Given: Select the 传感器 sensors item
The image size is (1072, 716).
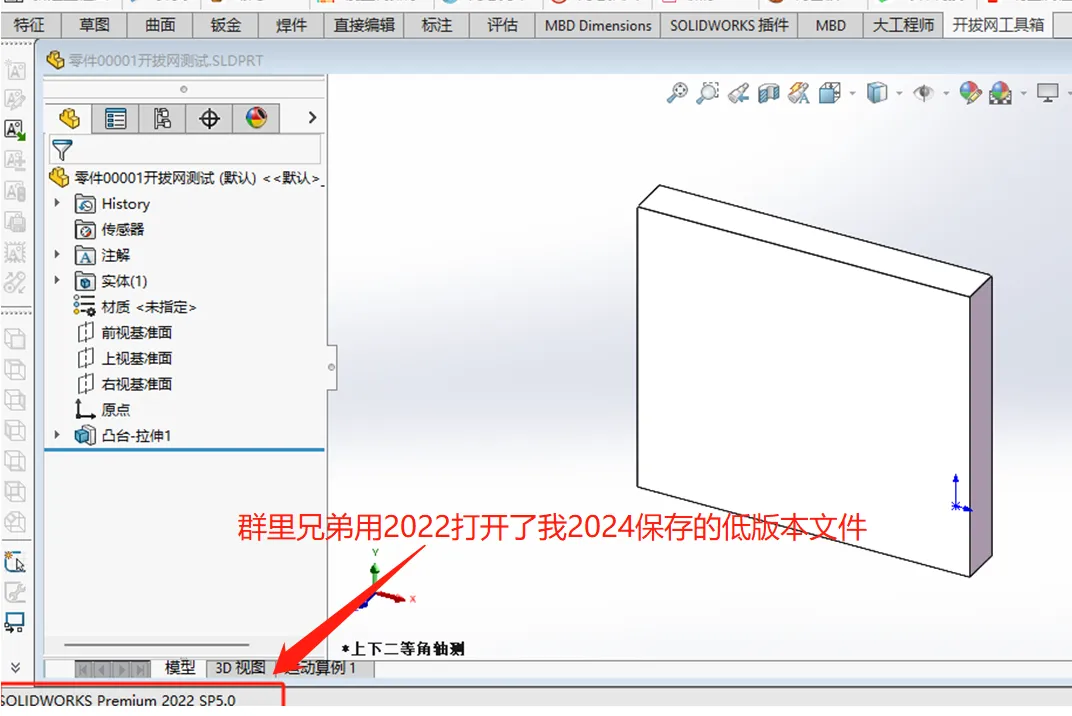Looking at the screenshot, I should click(109, 229).
